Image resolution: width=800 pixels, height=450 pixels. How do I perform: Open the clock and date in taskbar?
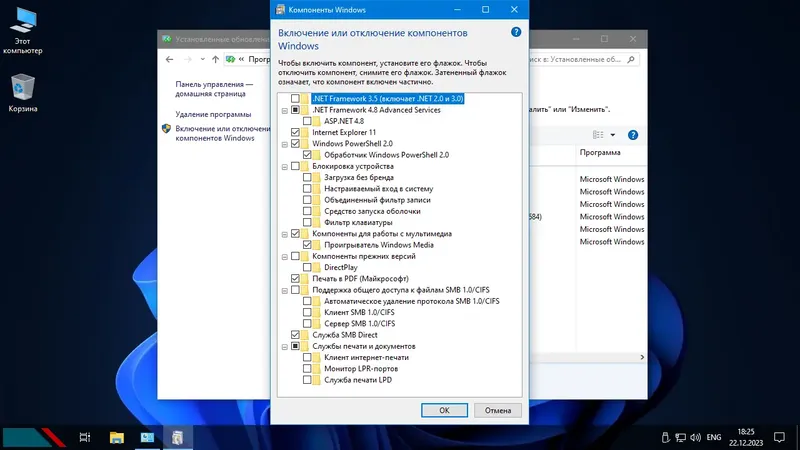pos(746,437)
